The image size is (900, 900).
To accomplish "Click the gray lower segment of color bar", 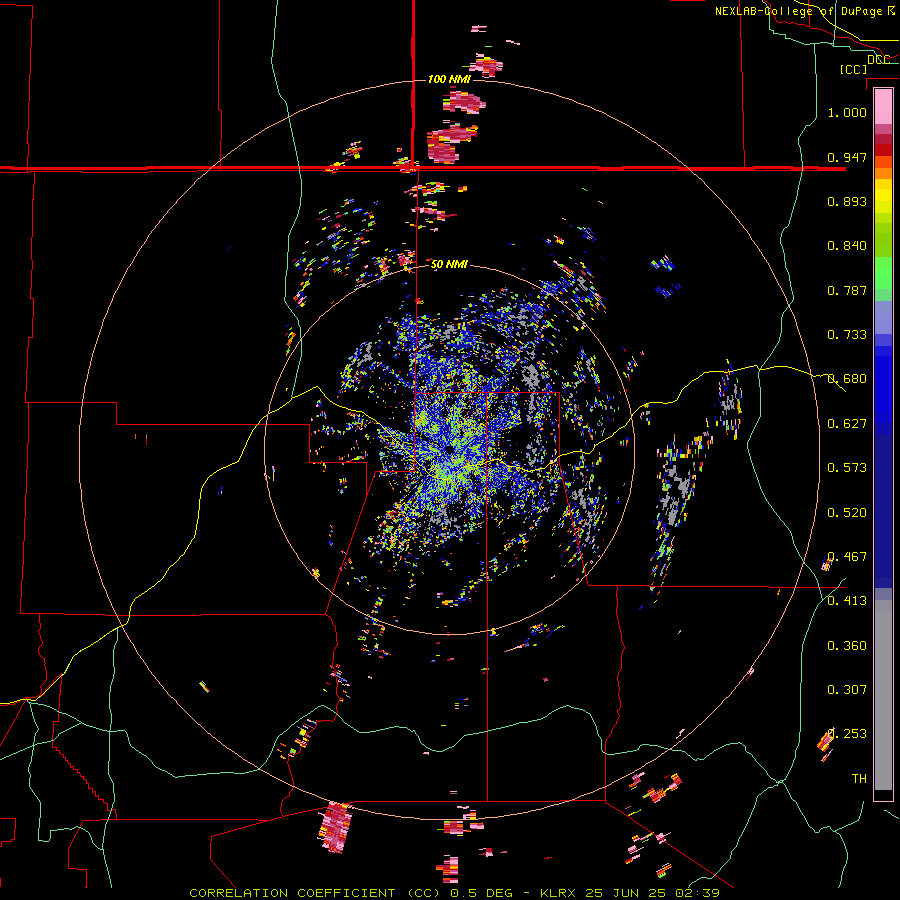I will point(883,695).
